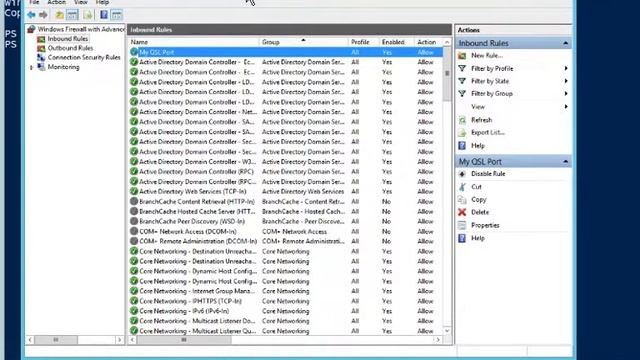Open the Help menu in menu bar

click(x=102, y=2)
